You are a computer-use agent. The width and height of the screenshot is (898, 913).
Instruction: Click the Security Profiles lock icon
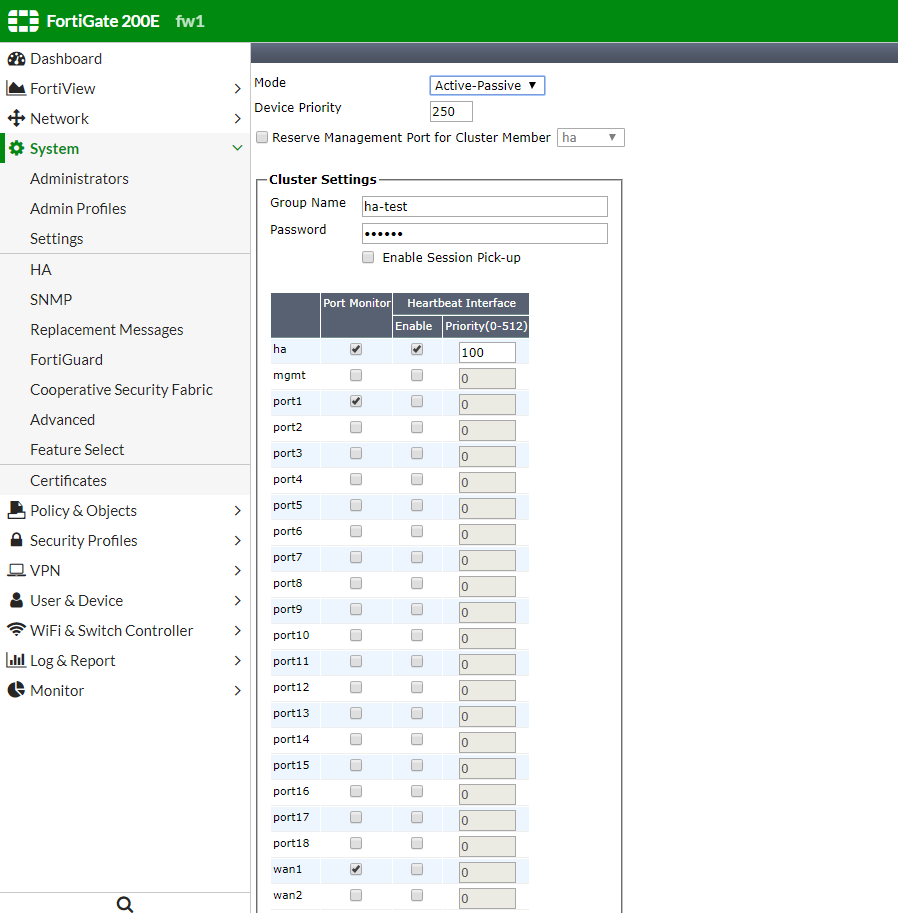tap(16, 540)
